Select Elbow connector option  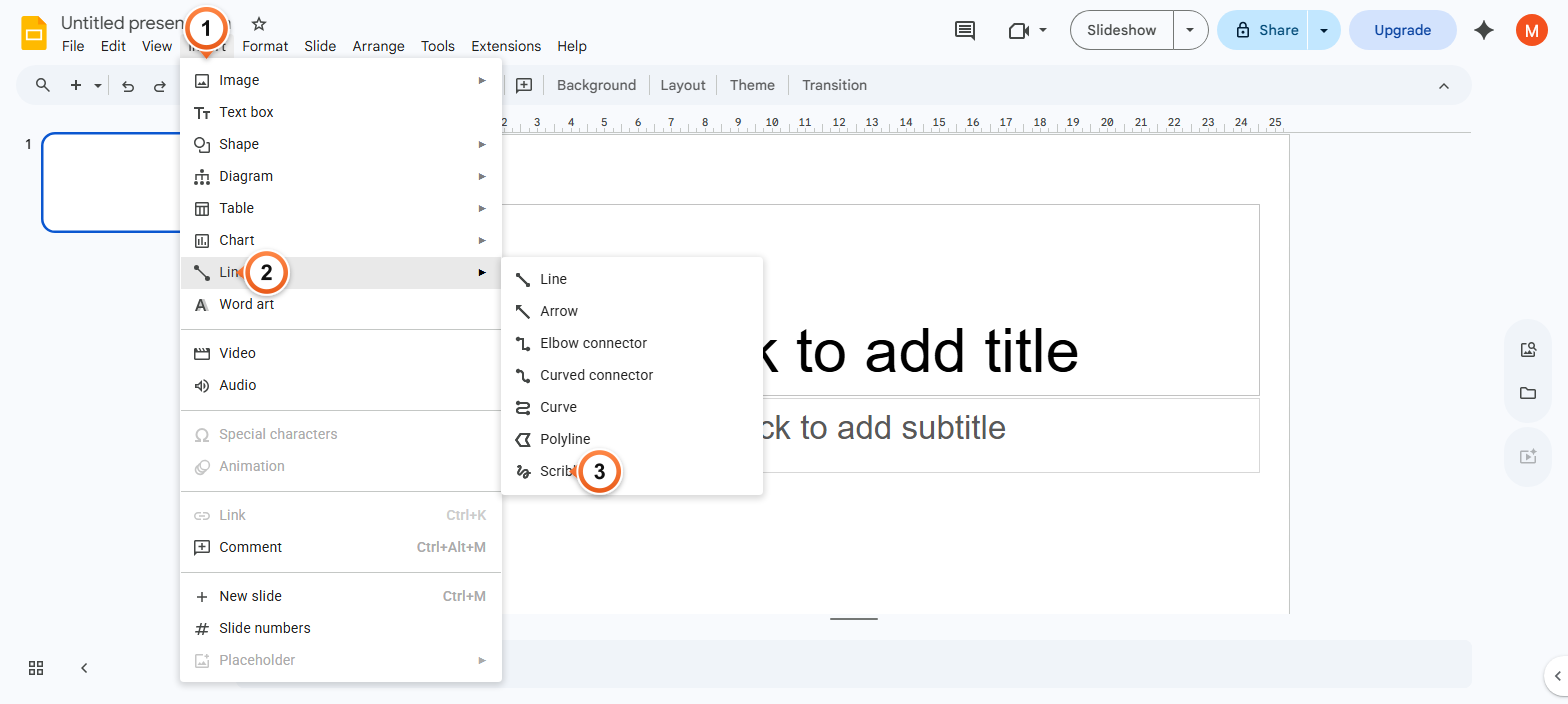tap(632, 343)
